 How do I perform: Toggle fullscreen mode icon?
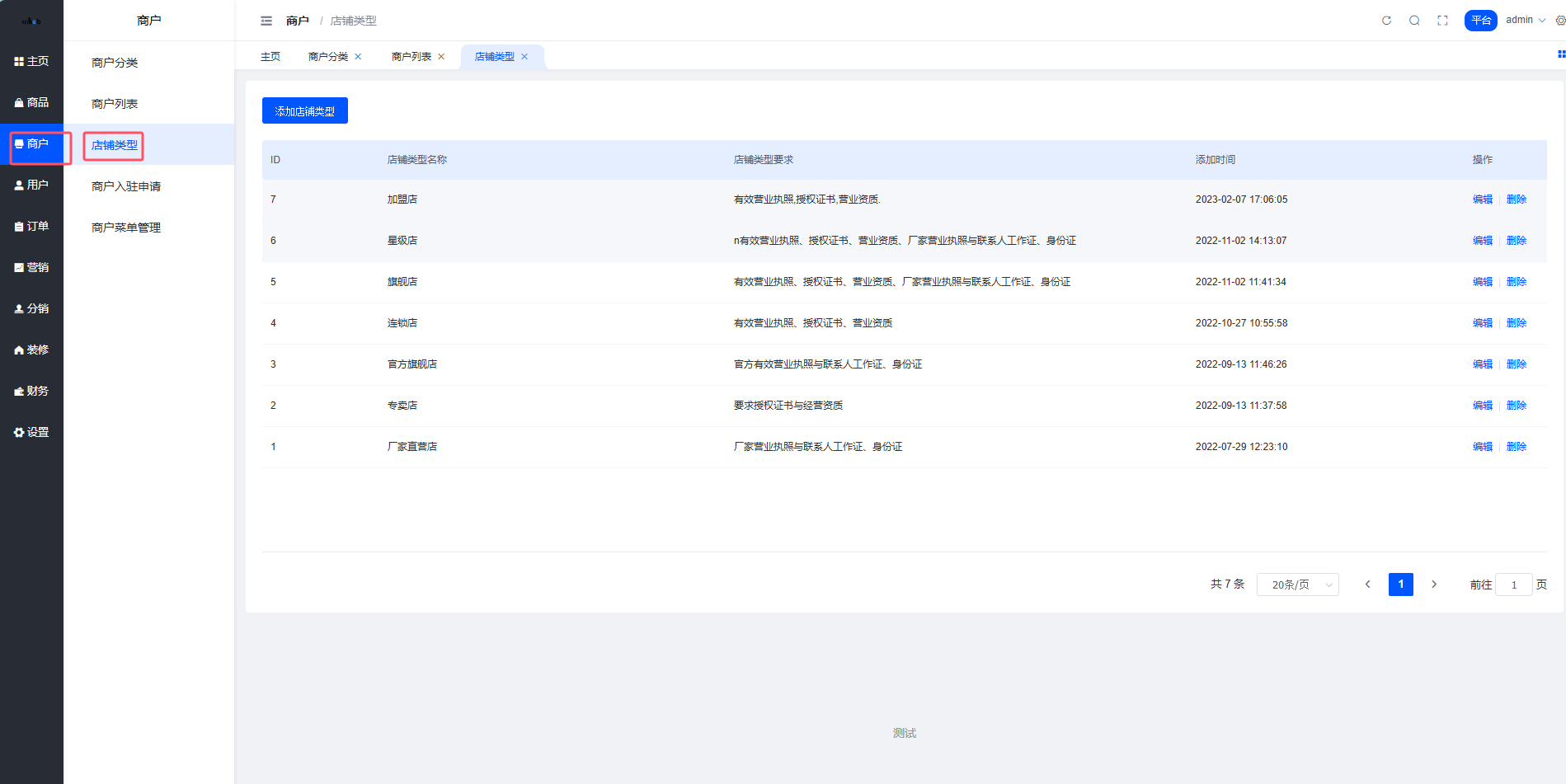click(x=1442, y=21)
